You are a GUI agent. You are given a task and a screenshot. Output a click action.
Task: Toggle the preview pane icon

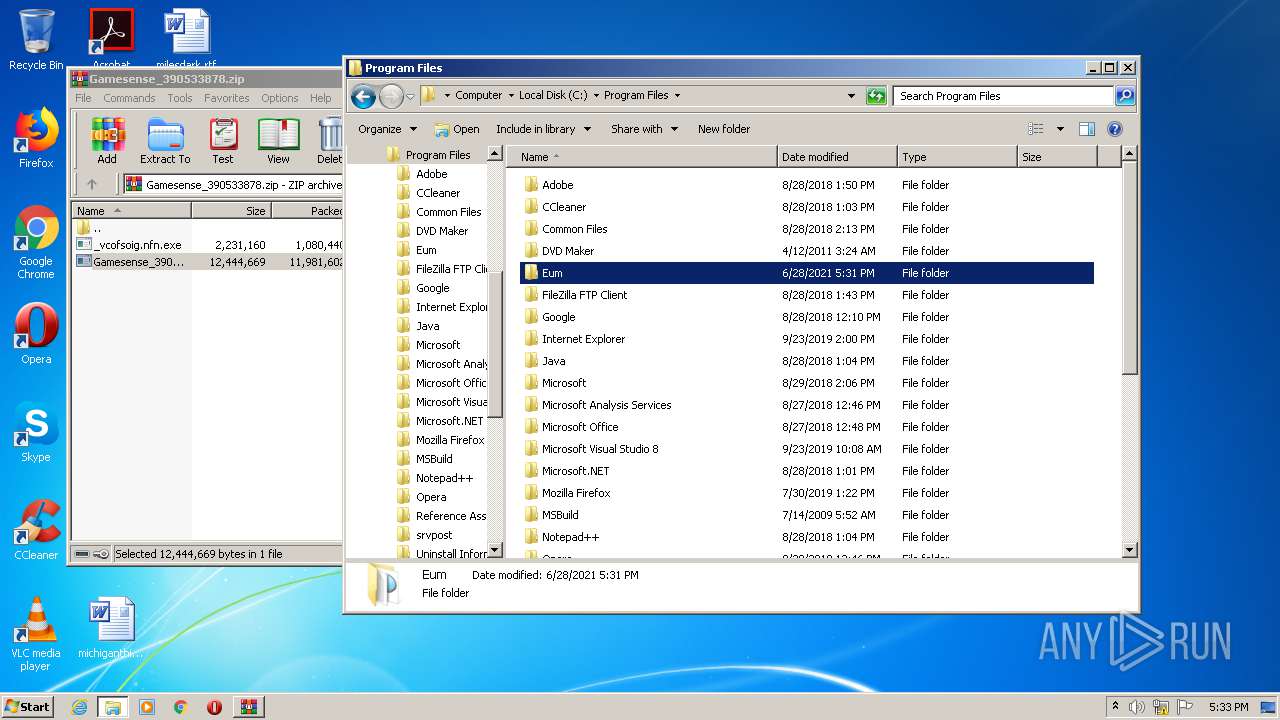coord(1087,129)
